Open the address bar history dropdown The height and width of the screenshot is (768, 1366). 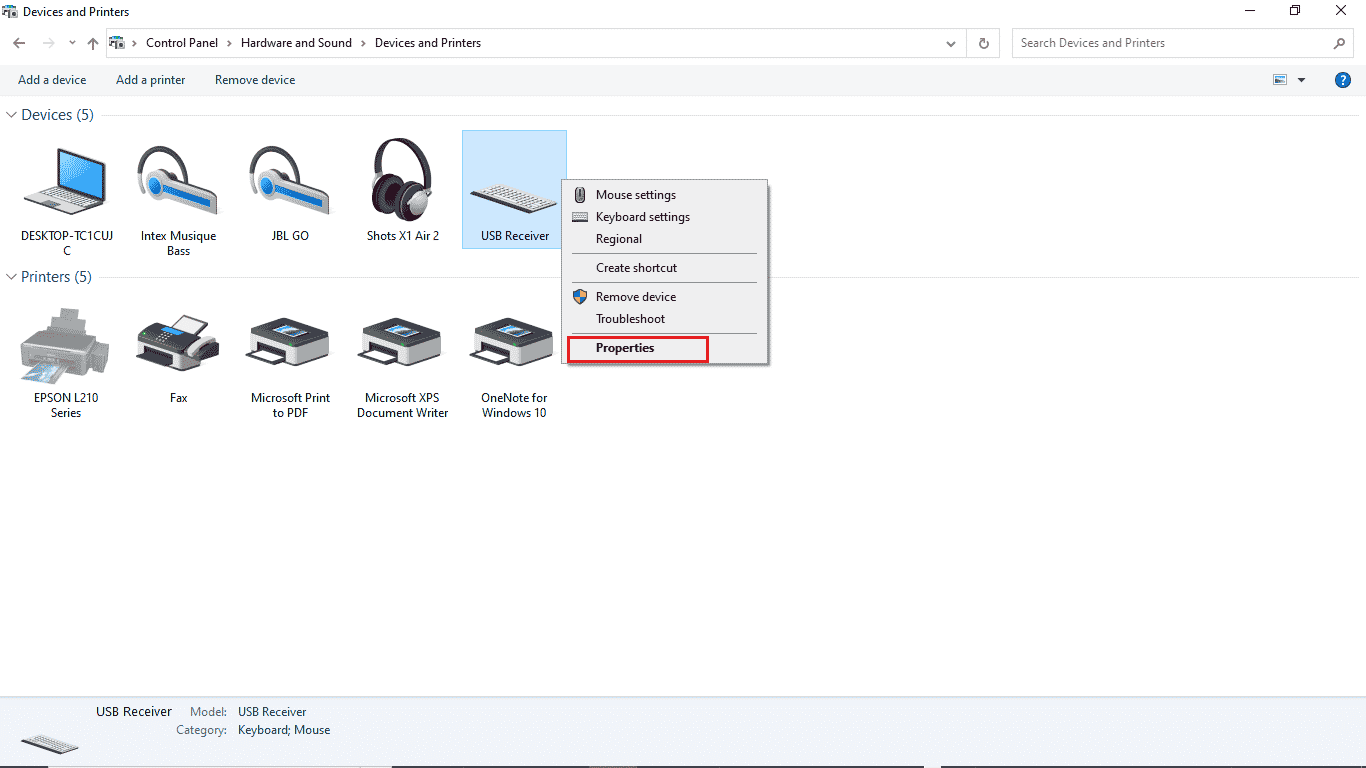point(951,43)
